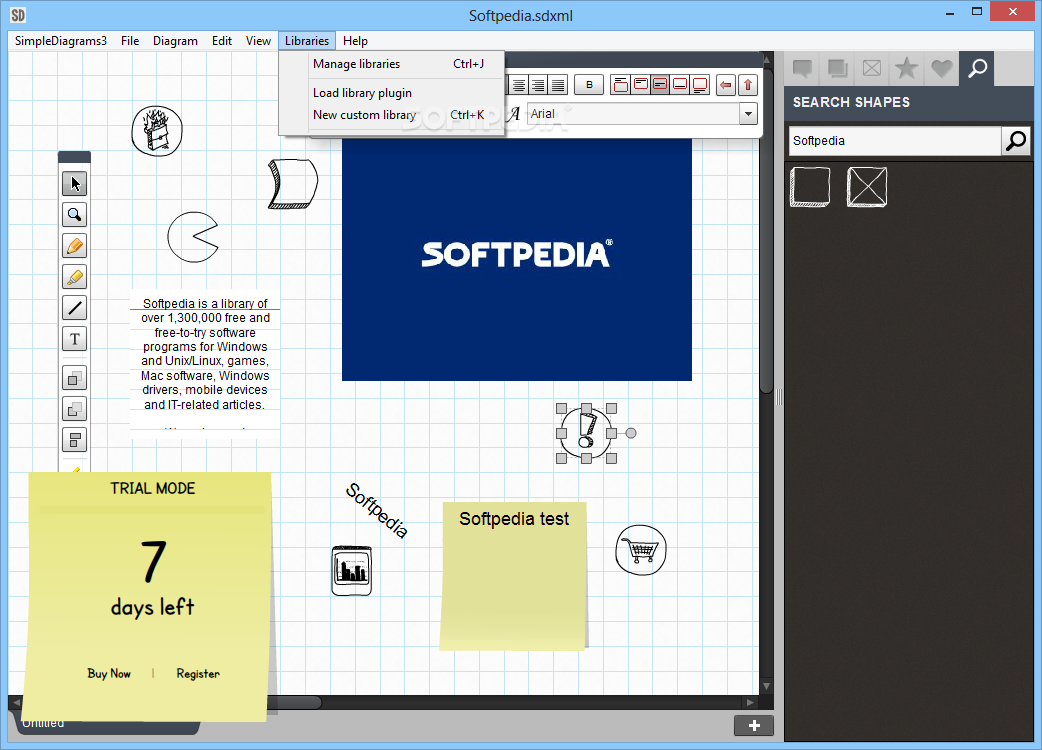Set text position above the shape
Screen dimensions: 1042x750
pos(621,85)
